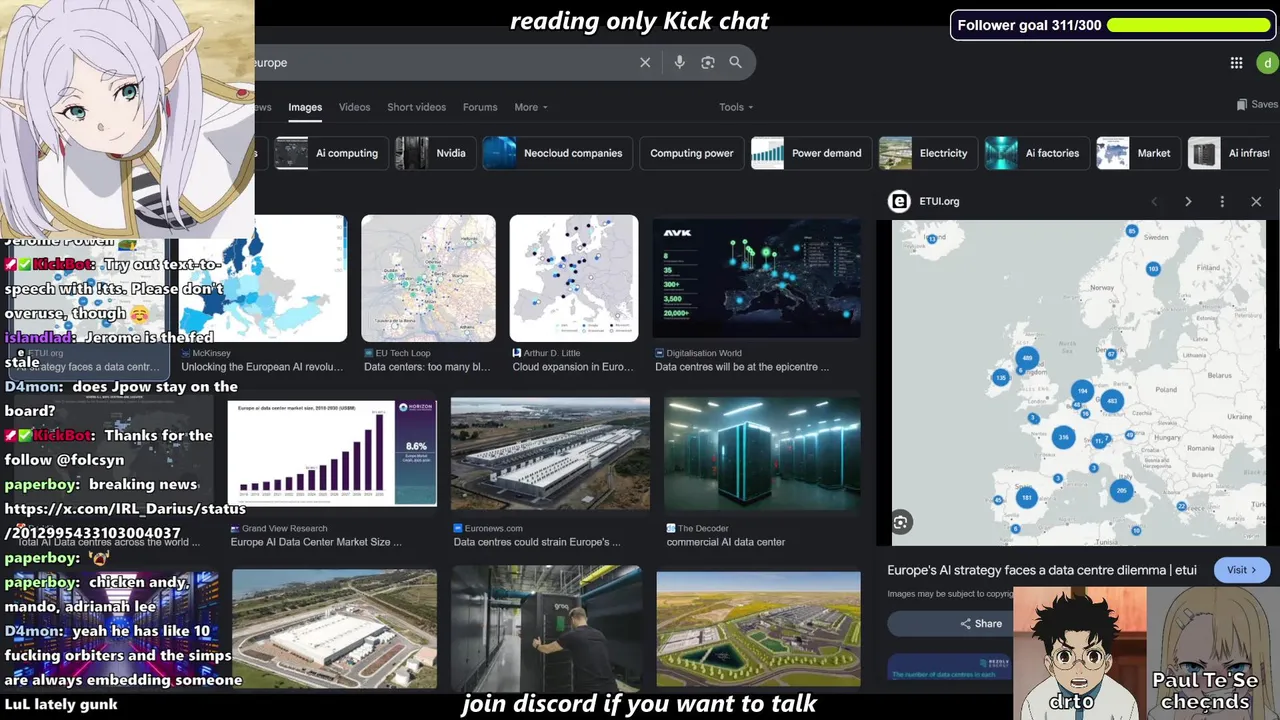Click 'Europe AI Data Center Market Size' caption
Screen dimensions: 1280x720
316,542
